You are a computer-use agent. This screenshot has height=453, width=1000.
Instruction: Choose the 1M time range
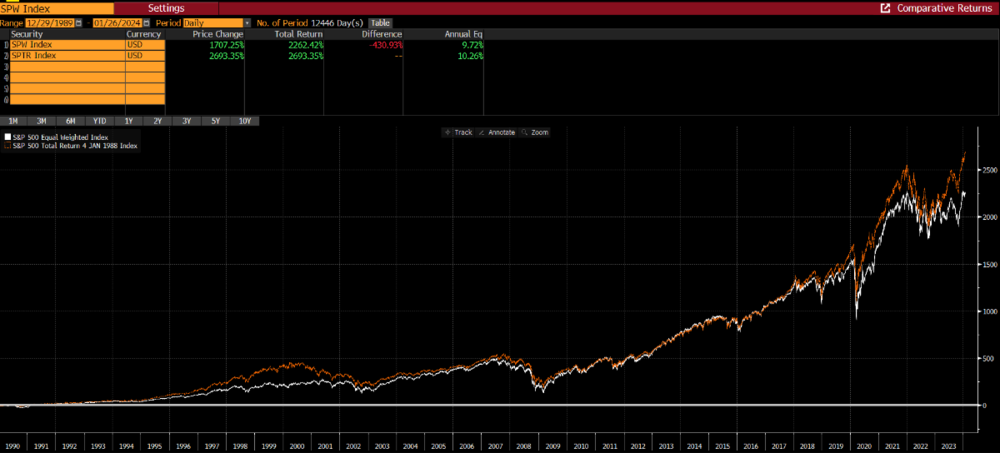coord(13,121)
